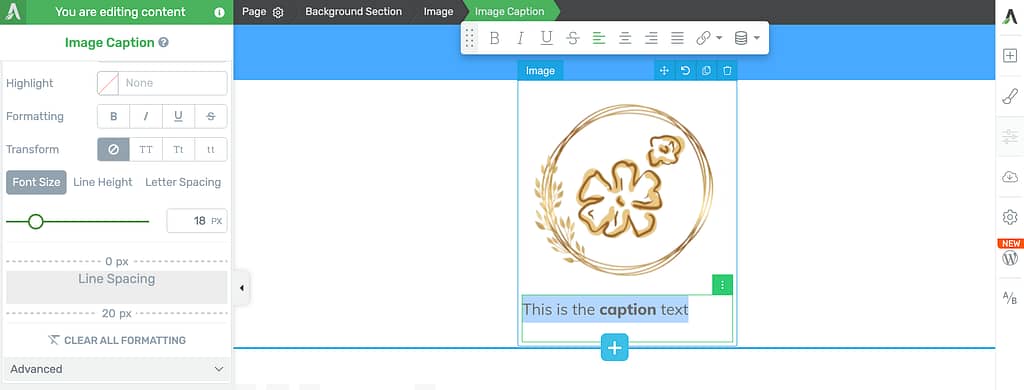Toggle Underline in the Formatting row
The image size is (1024, 390).
point(178,116)
